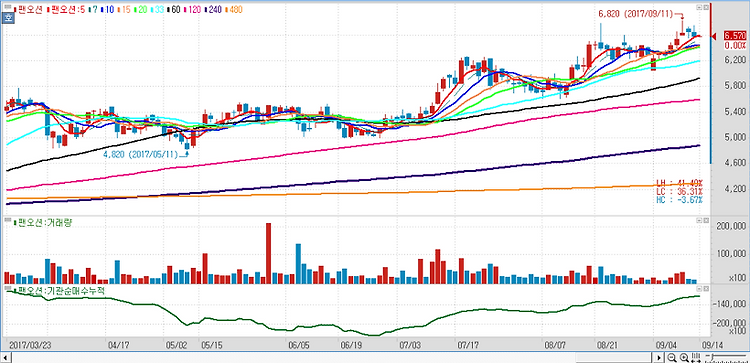The image size is (750, 363).
Task: Select the 7-day moving average legend
Action: [92, 9]
